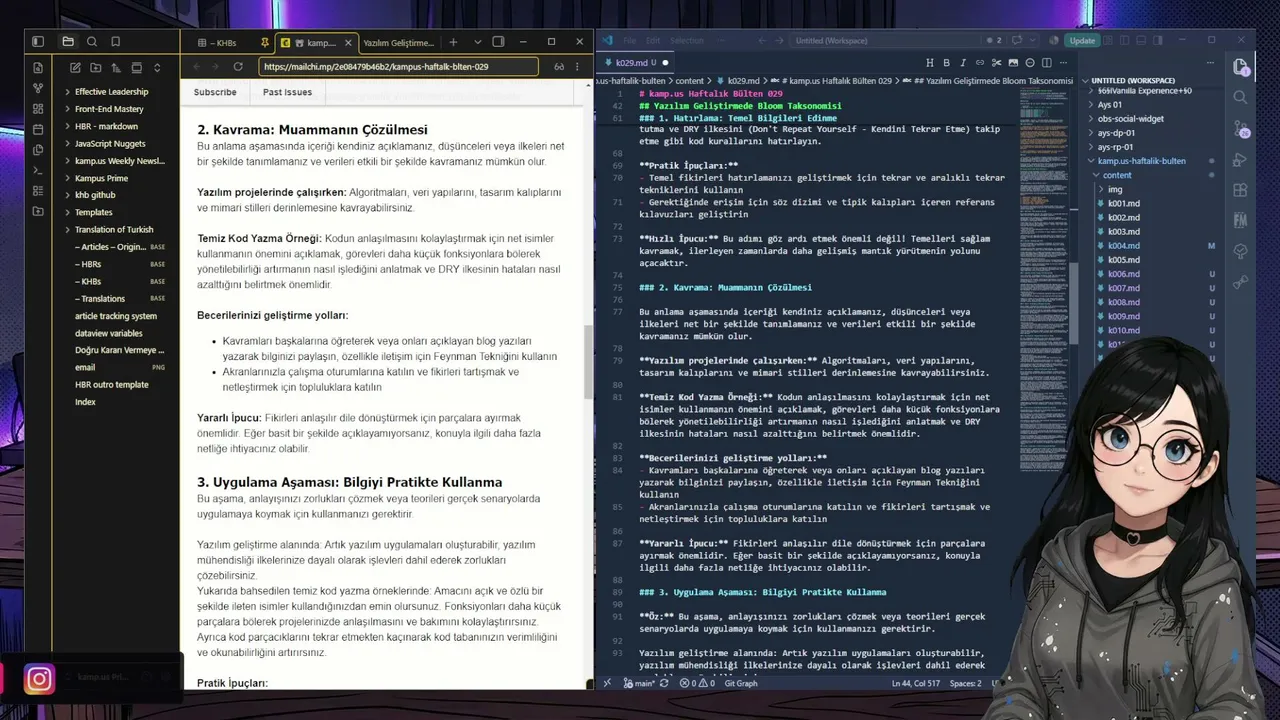Create new folder in Obsidian explorer

[96, 68]
